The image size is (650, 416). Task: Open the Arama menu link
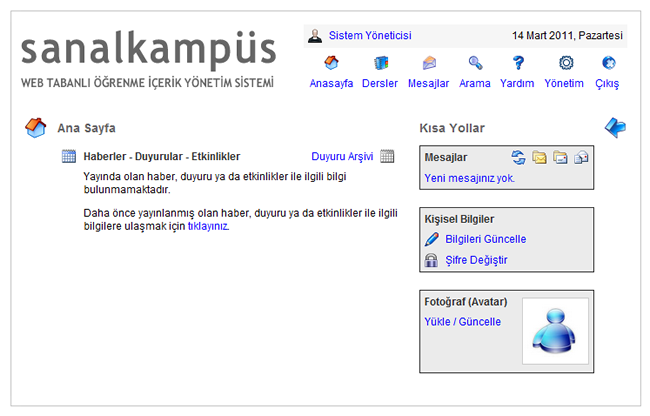[x=475, y=83]
